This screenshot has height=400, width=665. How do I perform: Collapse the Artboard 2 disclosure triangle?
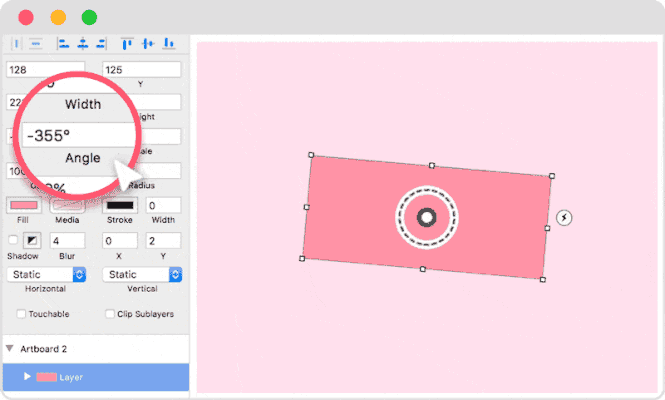pos(9,348)
